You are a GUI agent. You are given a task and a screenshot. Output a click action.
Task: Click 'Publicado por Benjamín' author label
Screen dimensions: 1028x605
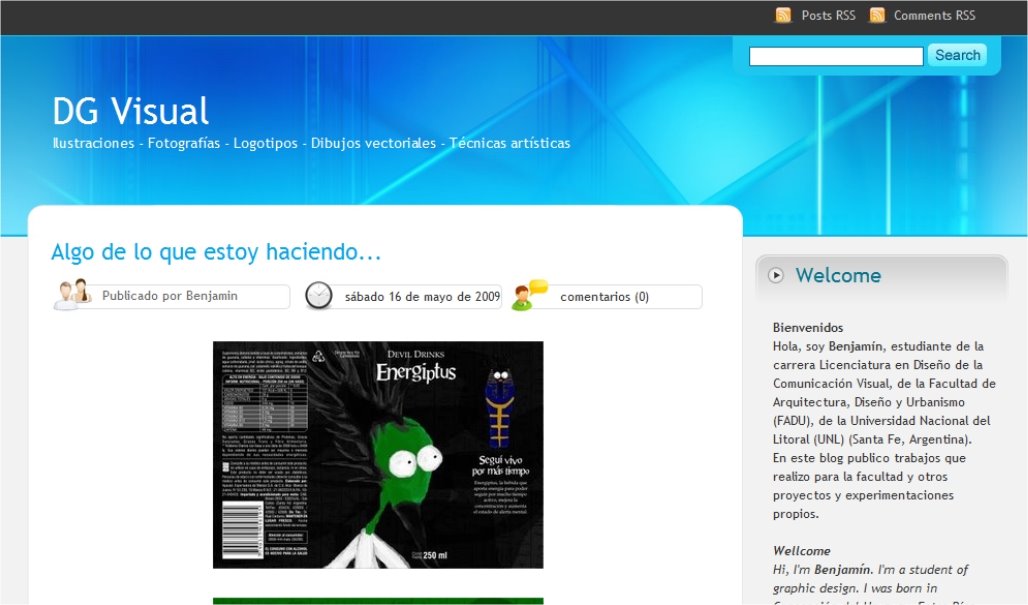tap(170, 296)
